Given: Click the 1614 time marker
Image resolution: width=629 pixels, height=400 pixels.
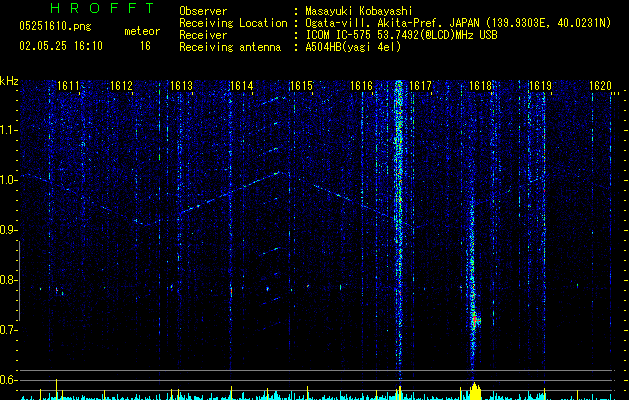Looking at the screenshot, I should click(x=241, y=86).
